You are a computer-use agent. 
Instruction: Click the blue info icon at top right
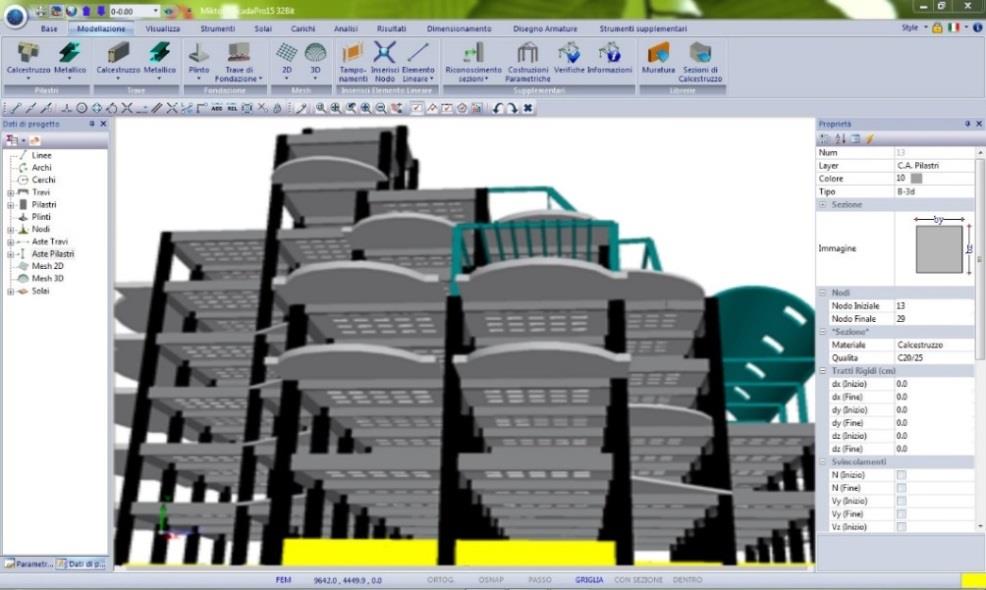pos(978,28)
